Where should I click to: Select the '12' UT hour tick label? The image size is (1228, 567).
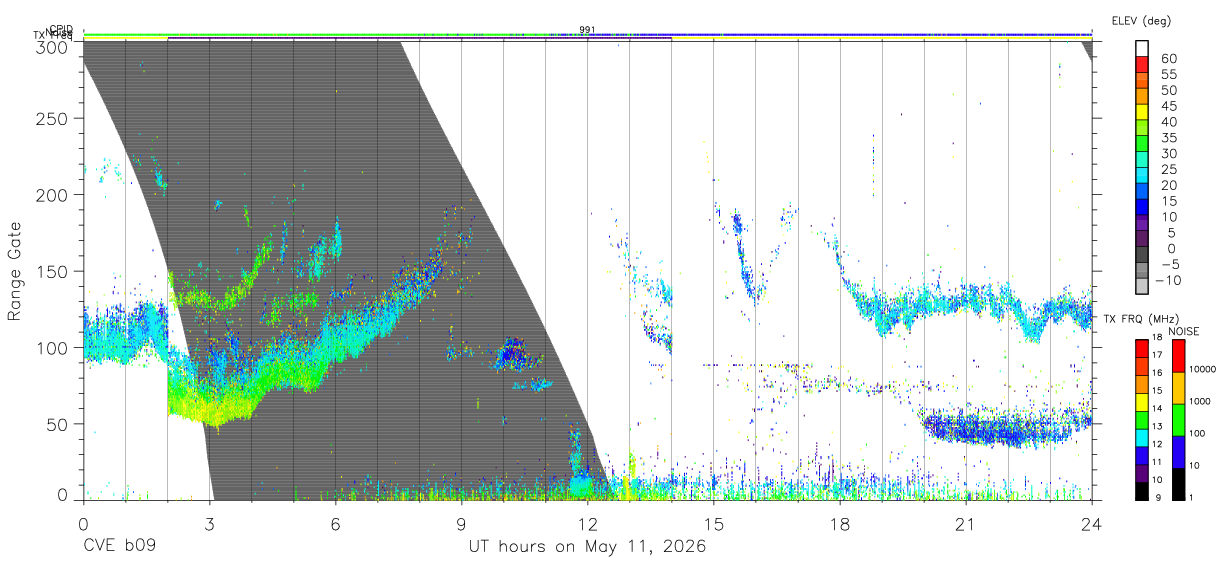588,523
